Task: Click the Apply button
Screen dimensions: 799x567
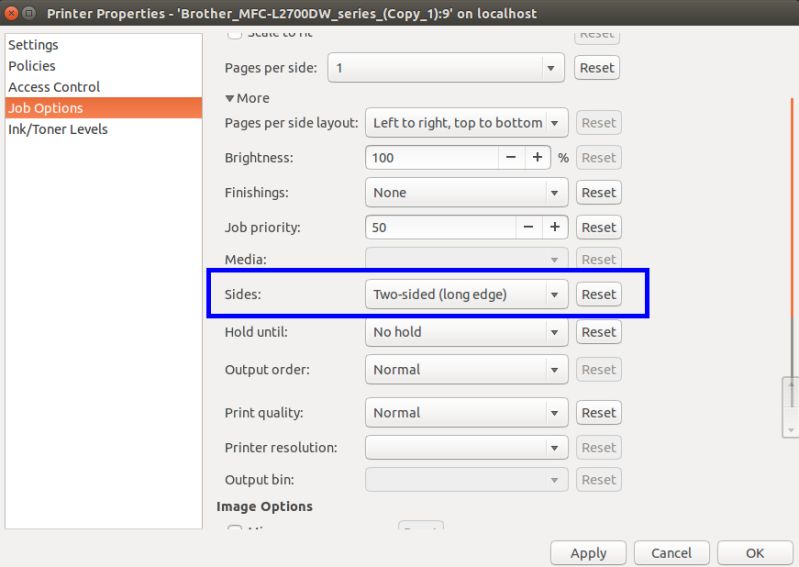Action: click(x=588, y=553)
